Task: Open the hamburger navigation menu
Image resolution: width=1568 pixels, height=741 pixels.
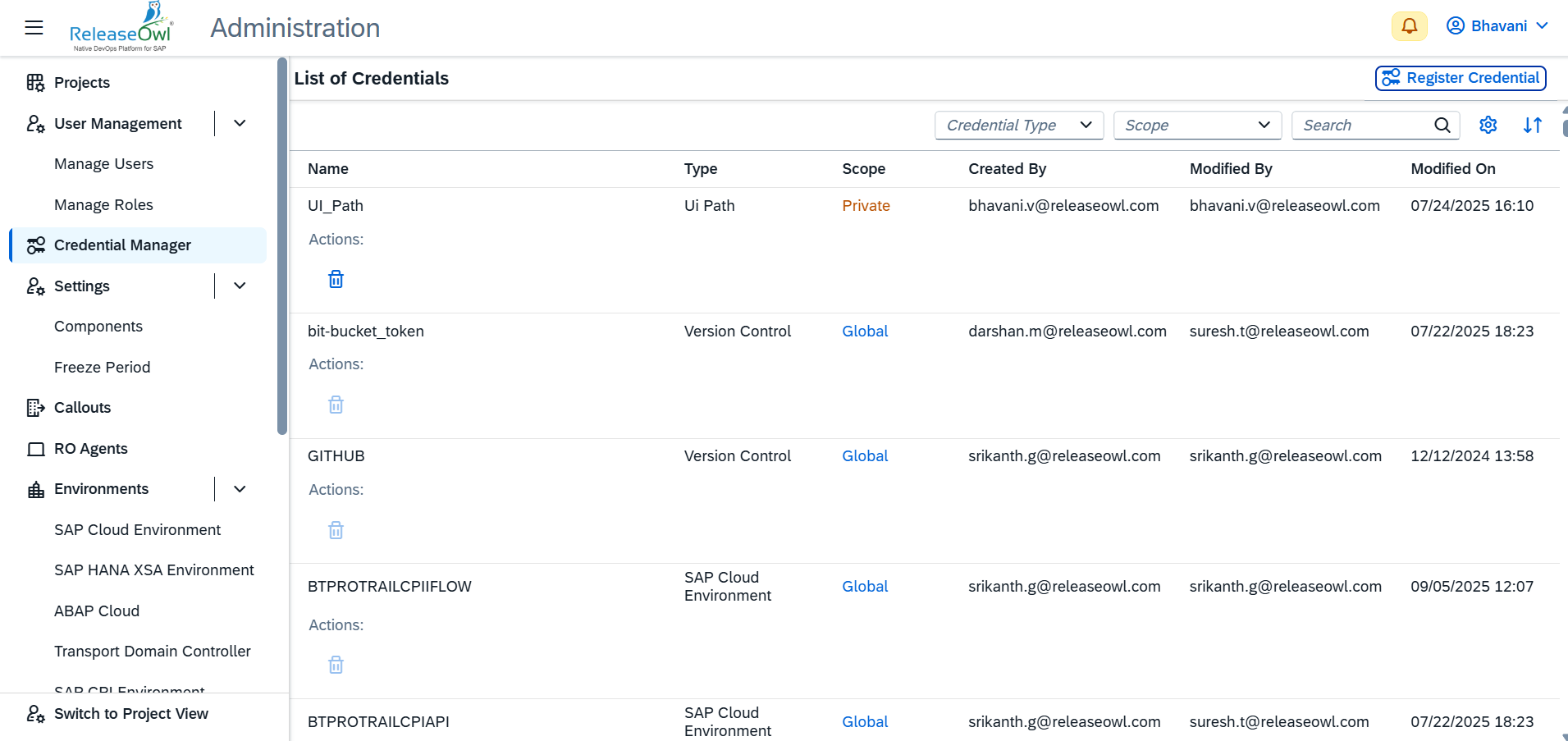Action: point(34,28)
